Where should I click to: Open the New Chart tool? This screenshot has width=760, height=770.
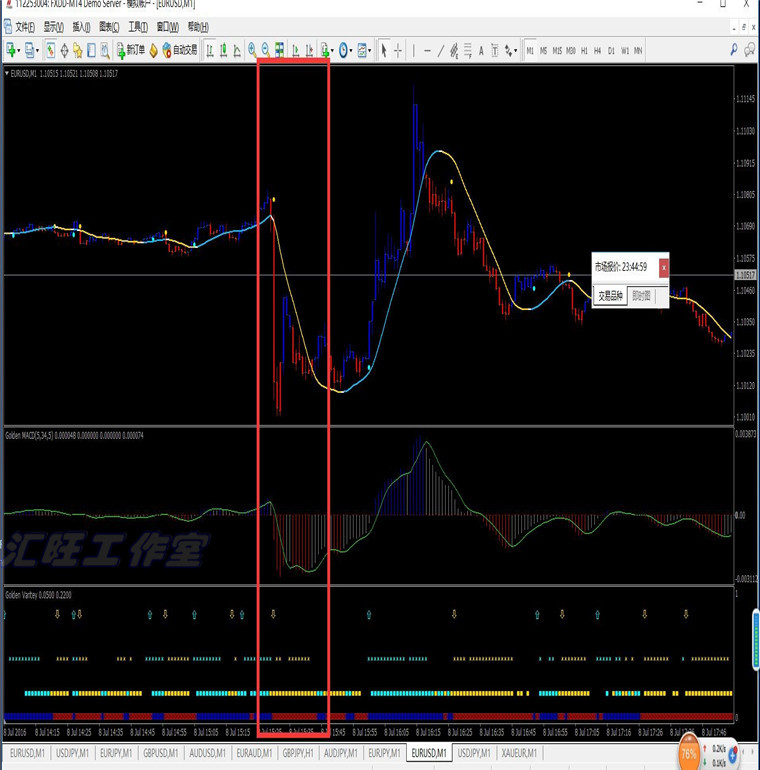click(10, 50)
